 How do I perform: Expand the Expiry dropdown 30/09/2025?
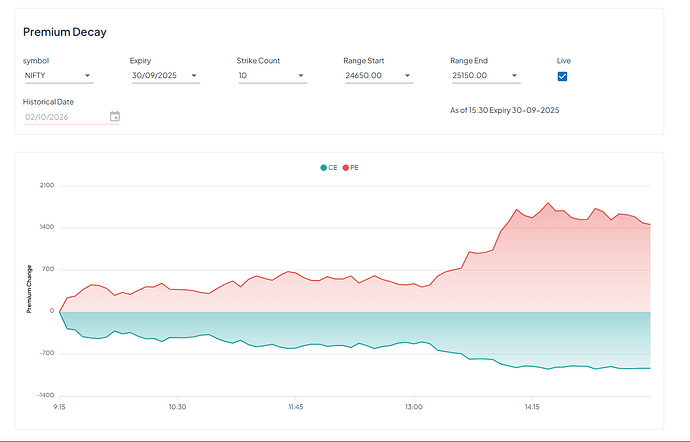tap(165, 76)
